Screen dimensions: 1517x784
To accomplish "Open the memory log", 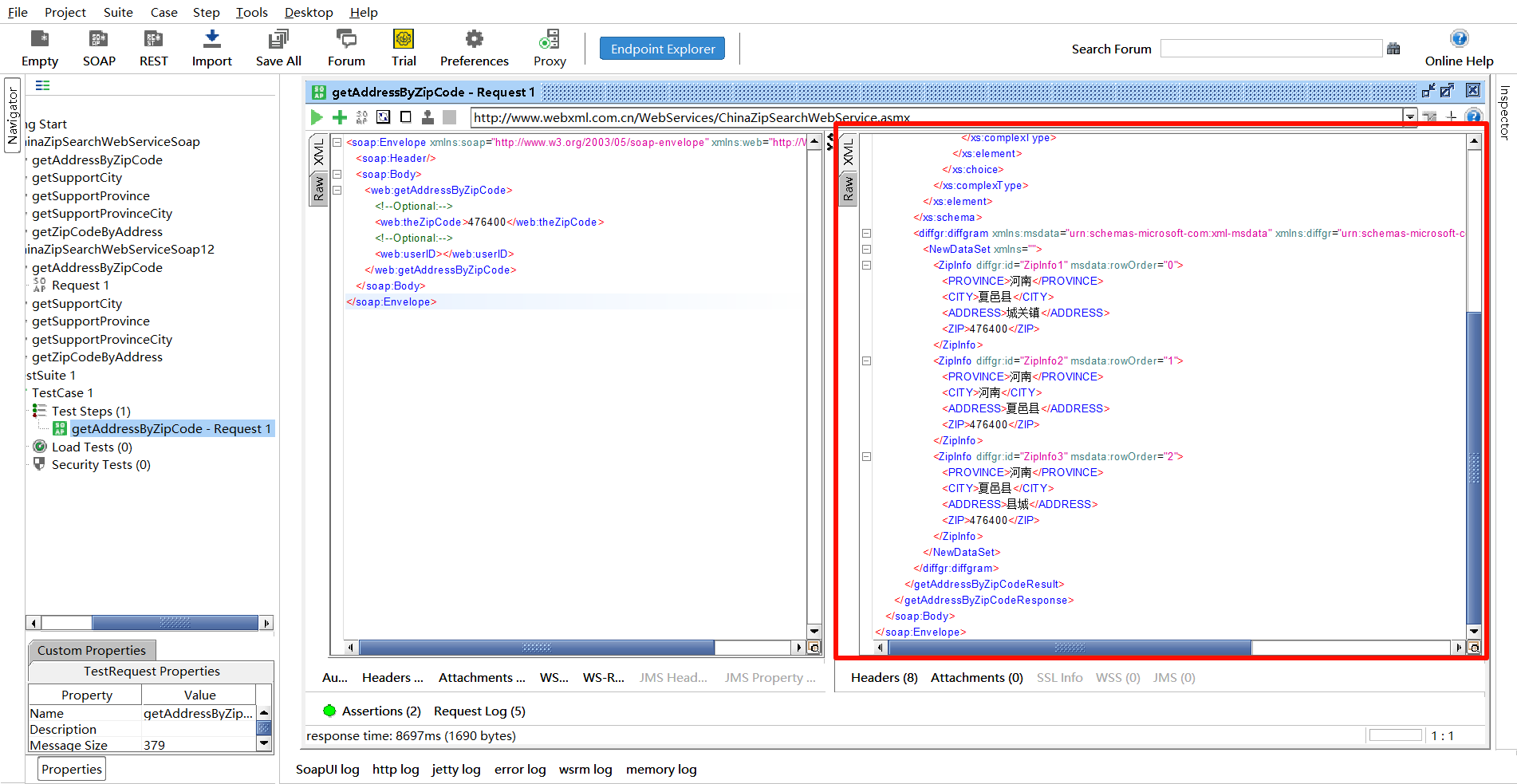I will (x=661, y=770).
